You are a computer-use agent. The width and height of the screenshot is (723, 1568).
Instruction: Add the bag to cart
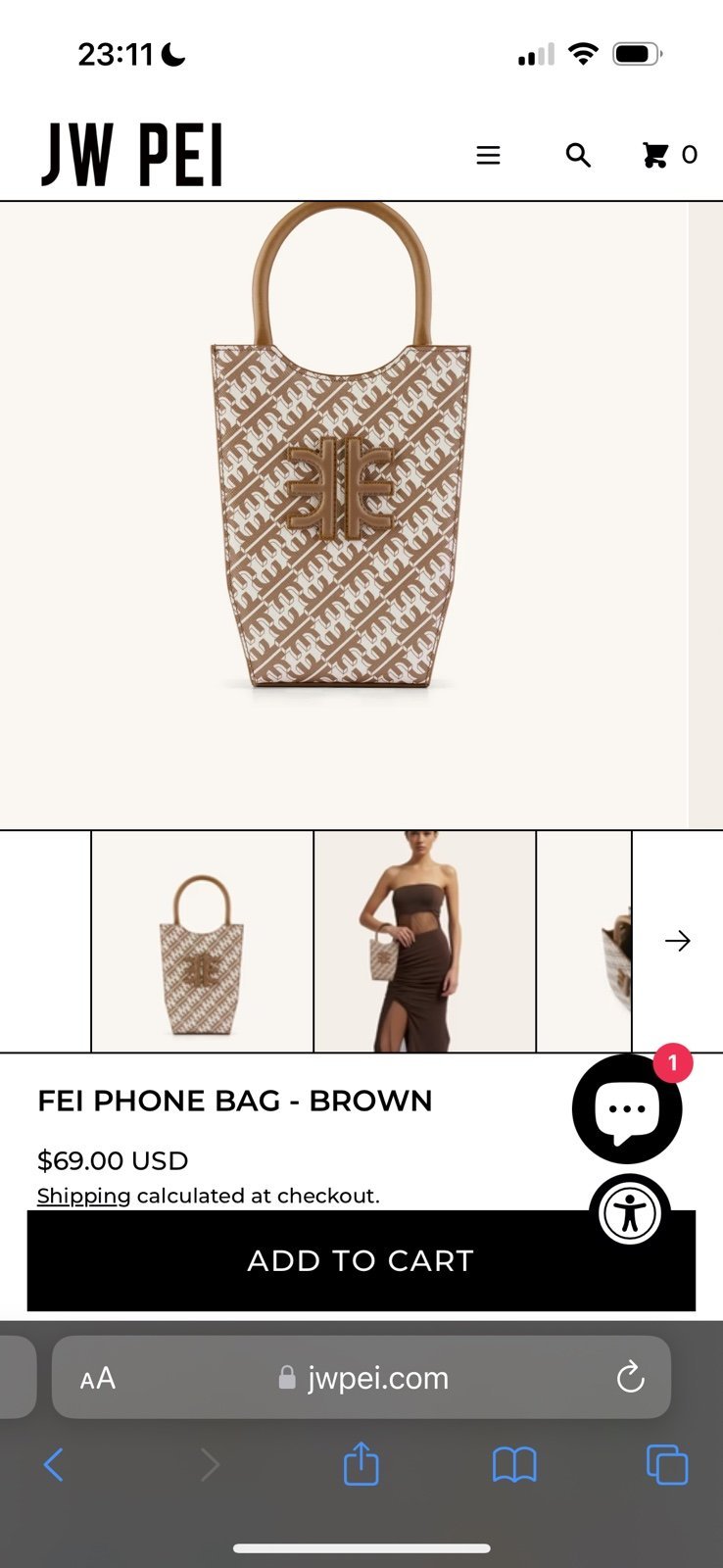click(x=361, y=1260)
